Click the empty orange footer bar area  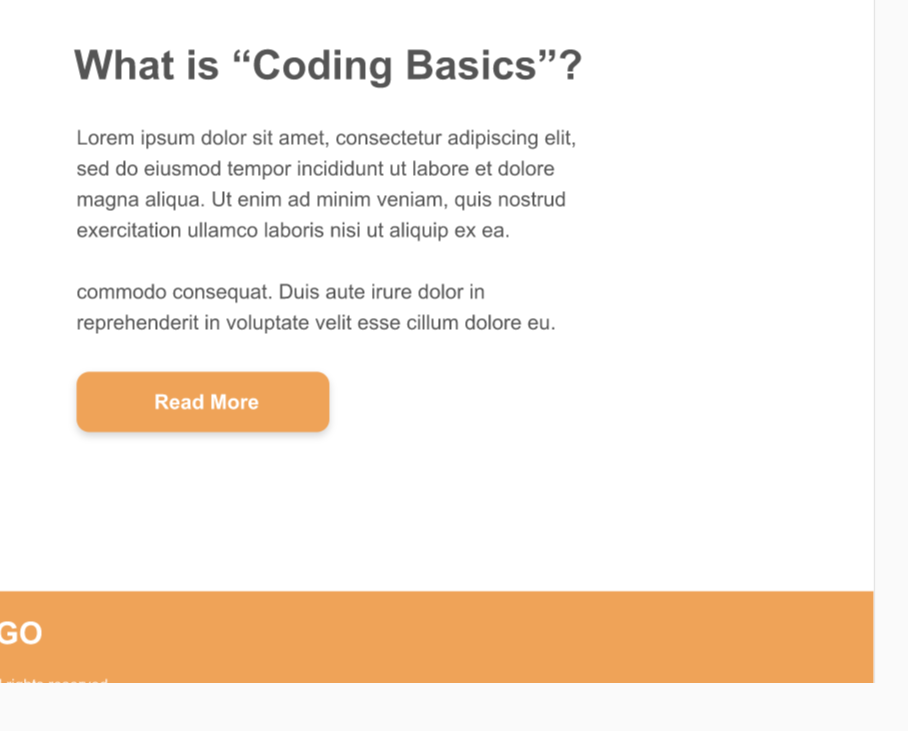coord(500,636)
